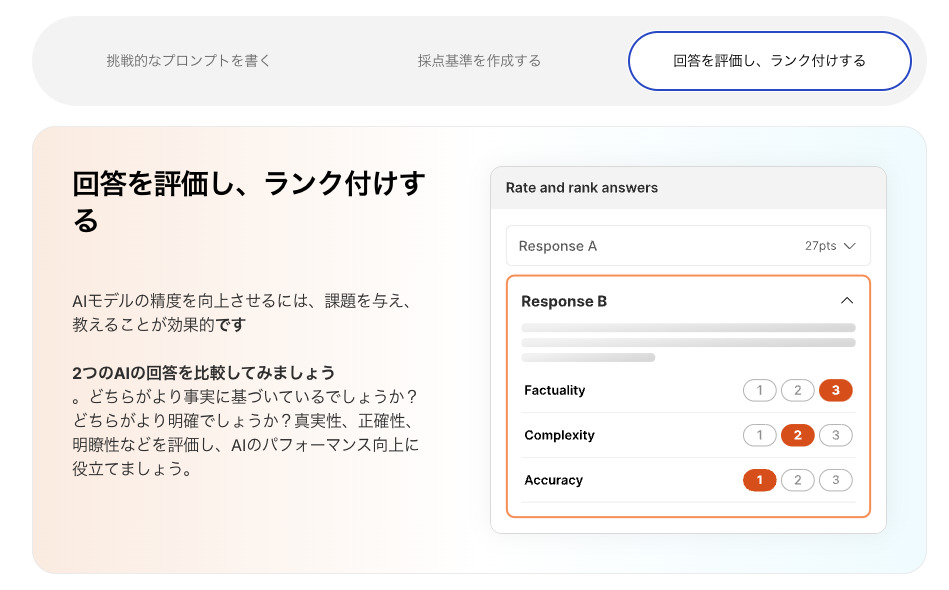Select the 回答を評価し、ランク付けする tab
The width and height of the screenshot is (949, 590).
[x=769, y=61]
